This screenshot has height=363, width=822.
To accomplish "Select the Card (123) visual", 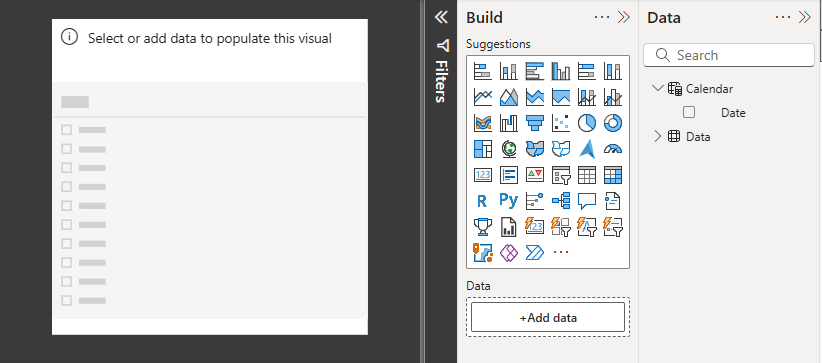I will coord(482,175).
